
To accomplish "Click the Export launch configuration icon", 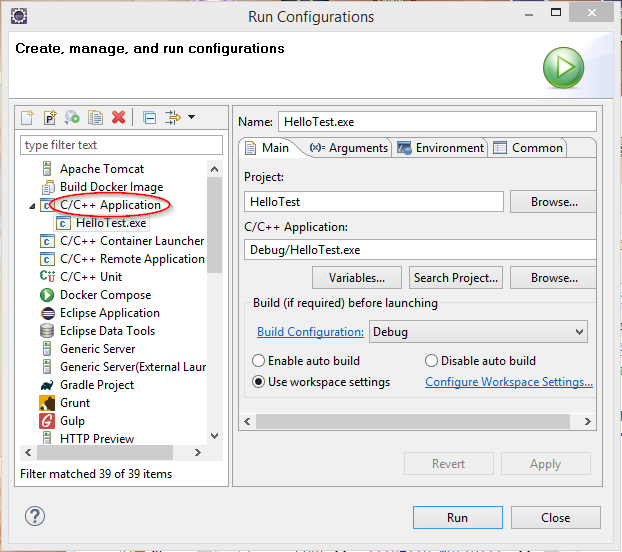I will point(72,117).
